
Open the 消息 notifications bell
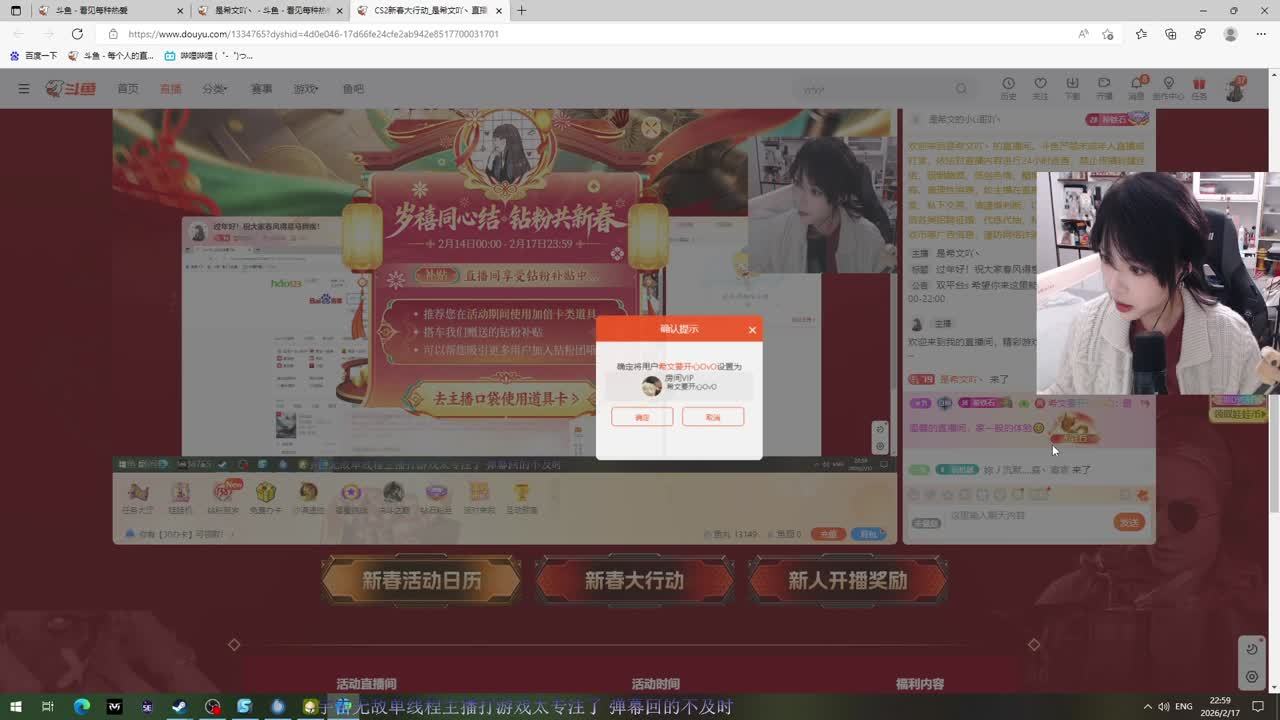(1136, 88)
